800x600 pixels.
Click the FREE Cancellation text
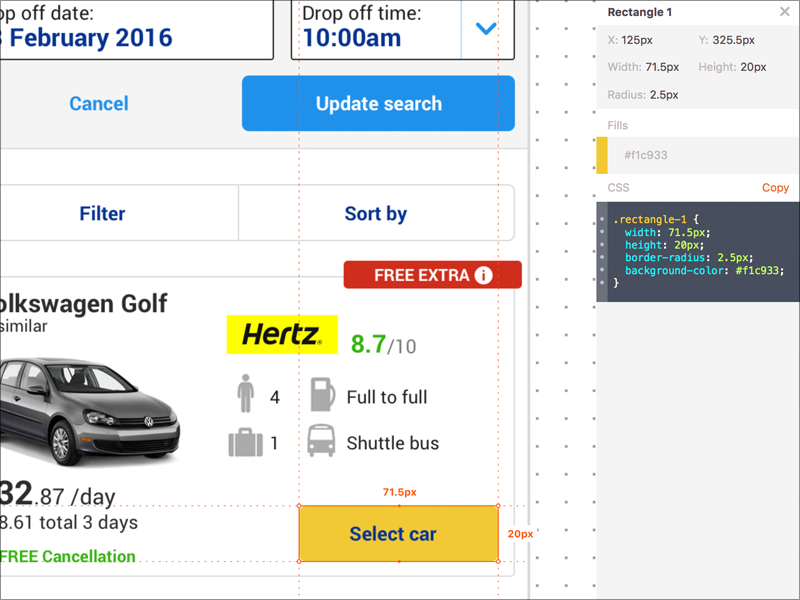point(67,556)
